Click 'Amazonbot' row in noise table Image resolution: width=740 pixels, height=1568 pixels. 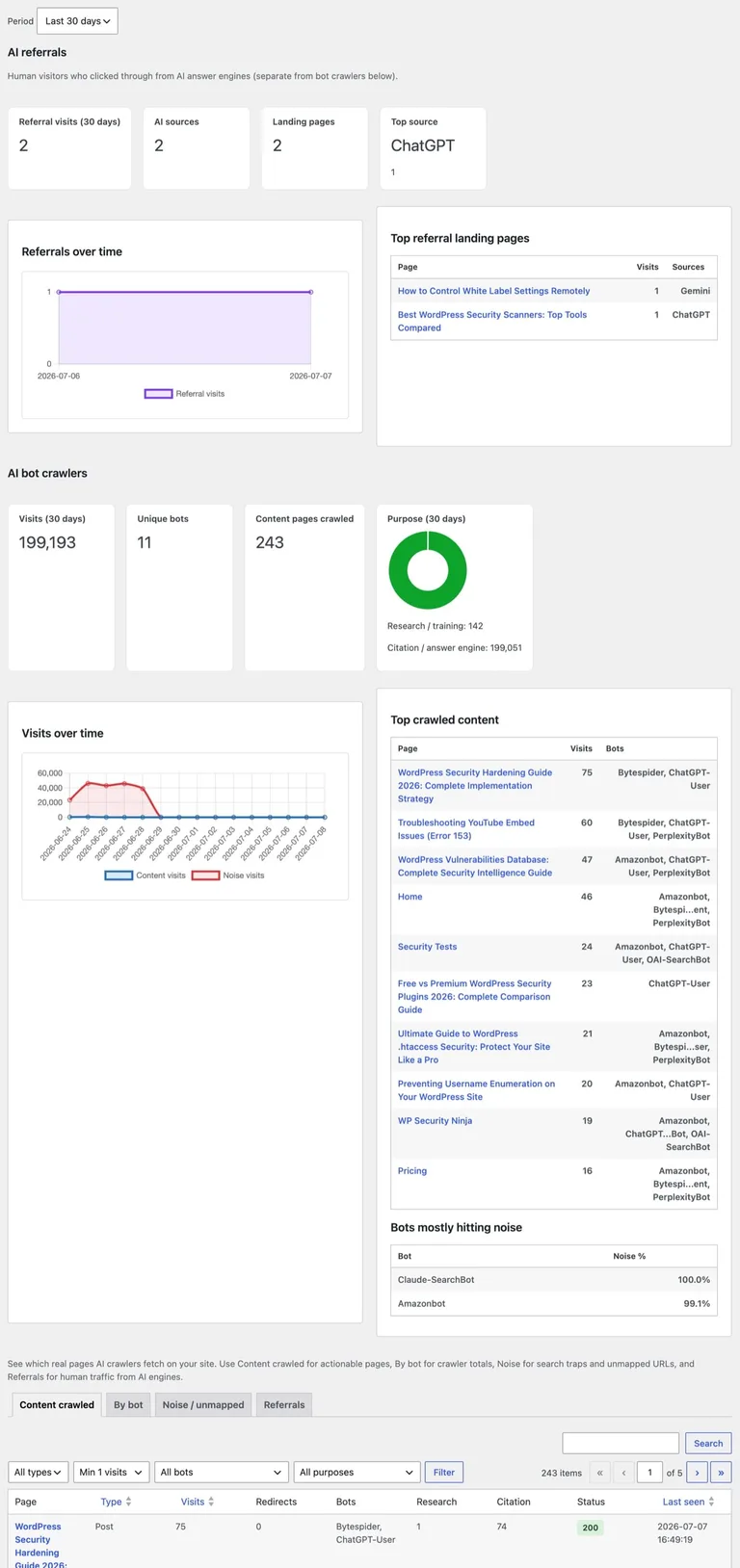(x=554, y=1303)
